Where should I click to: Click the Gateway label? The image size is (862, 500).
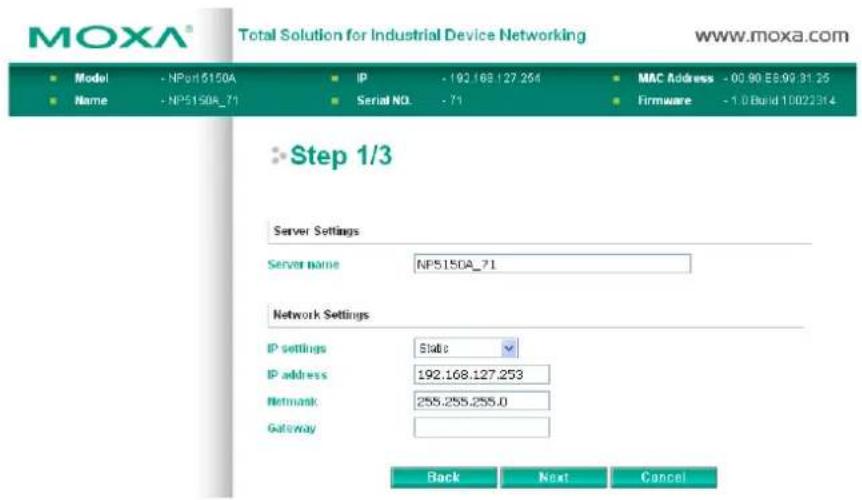click(x=291, y=428)
